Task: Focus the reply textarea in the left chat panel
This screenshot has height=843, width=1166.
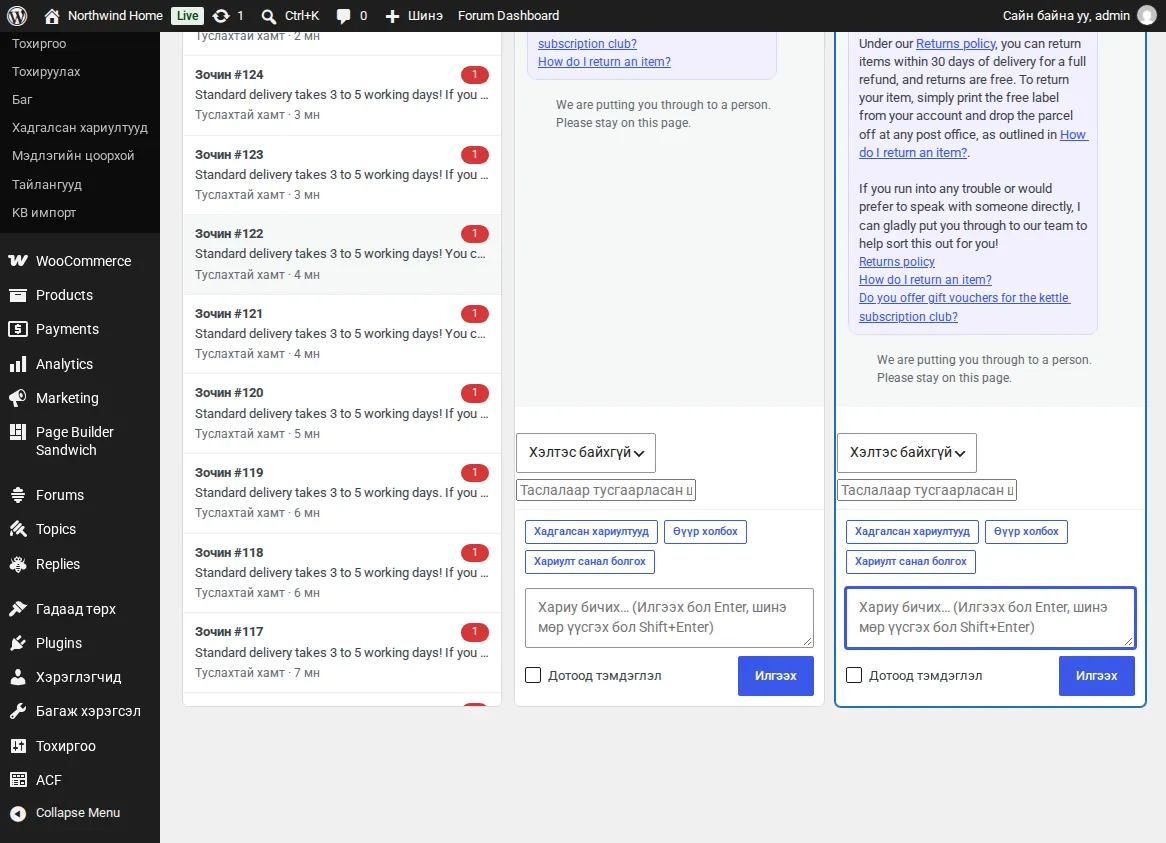Action: (669, 618)
